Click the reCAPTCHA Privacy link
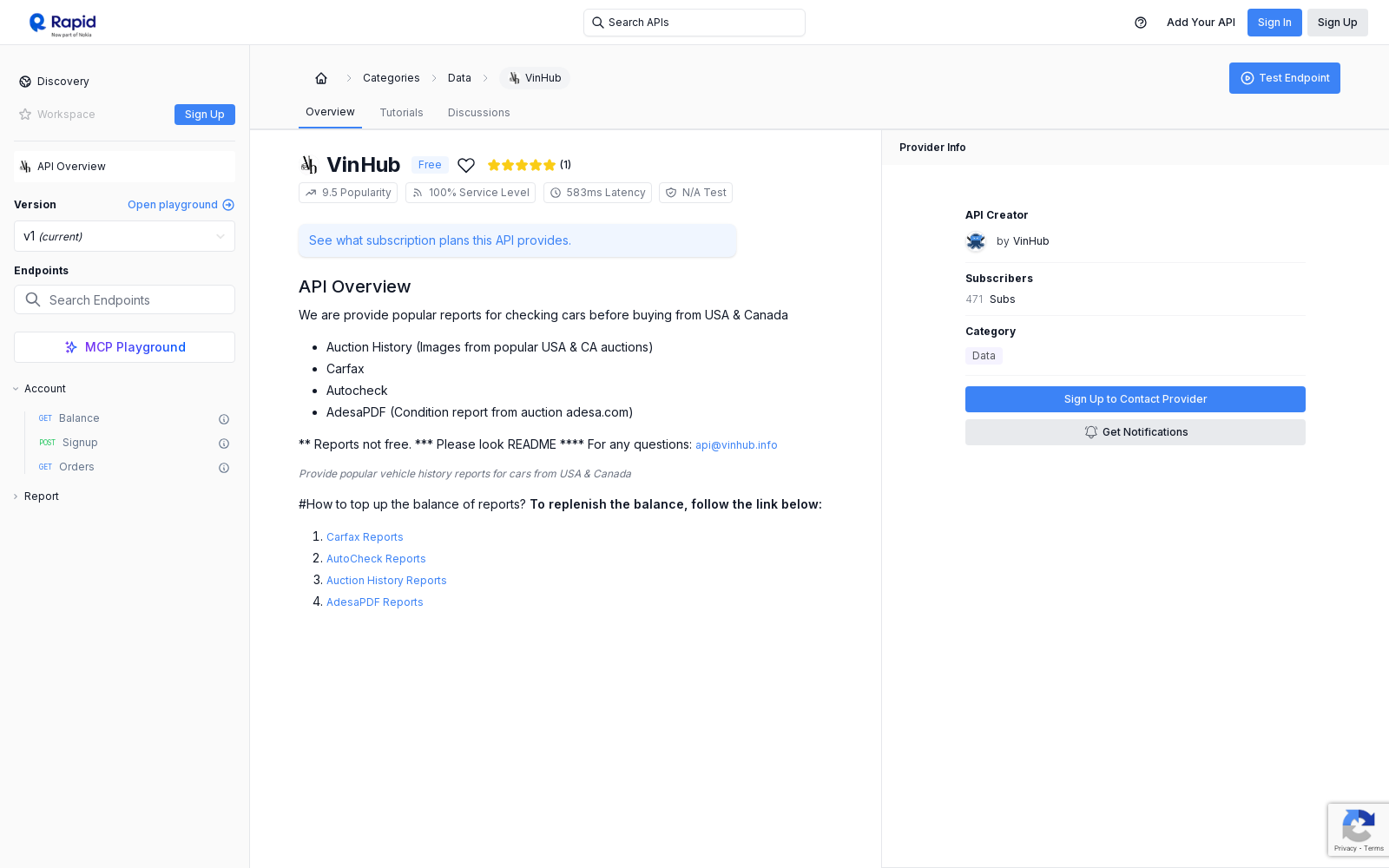1389x868 pixels. point(1345,848)
